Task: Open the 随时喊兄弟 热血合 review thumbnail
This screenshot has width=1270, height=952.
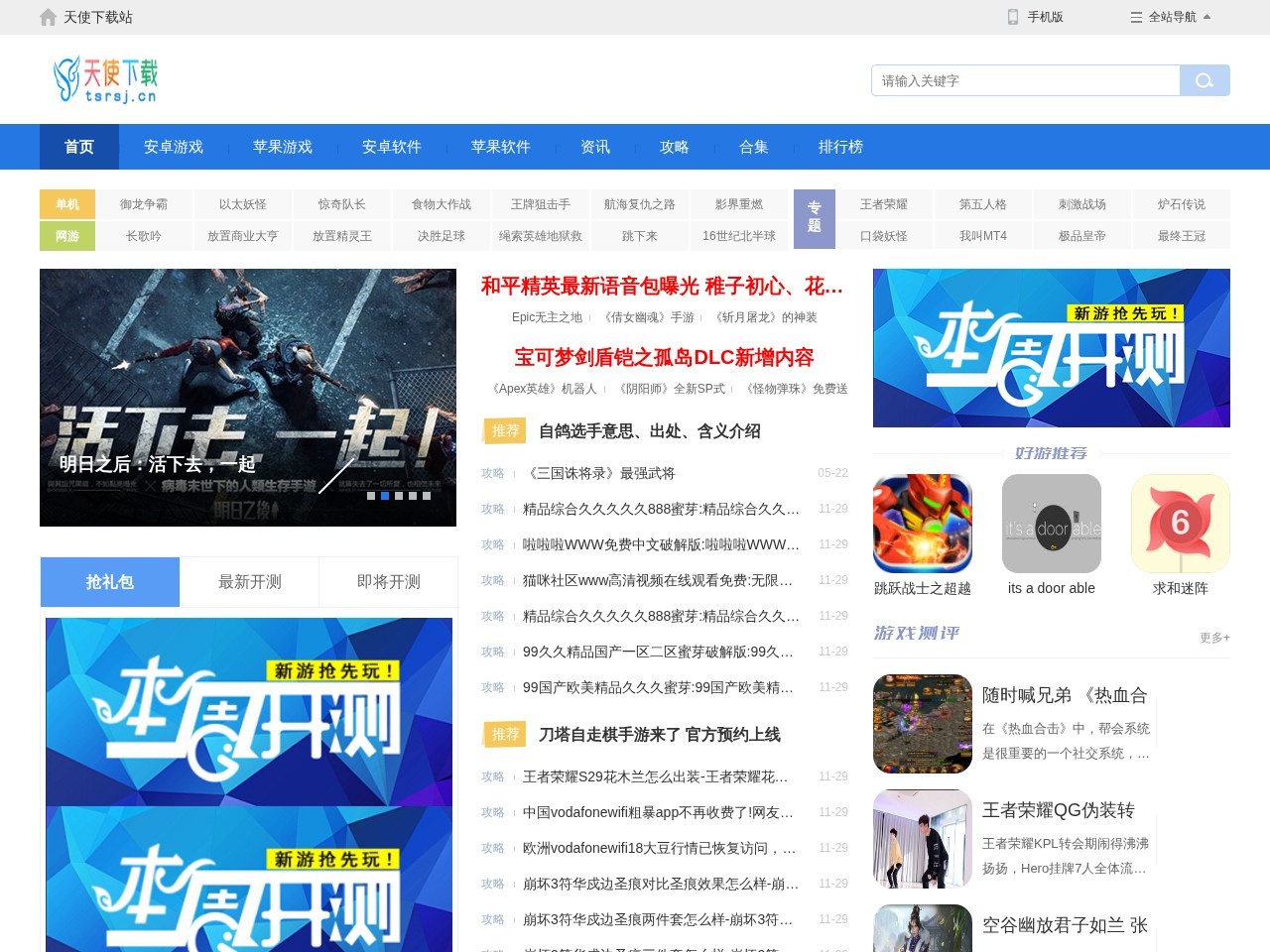Action: point(923,724)
